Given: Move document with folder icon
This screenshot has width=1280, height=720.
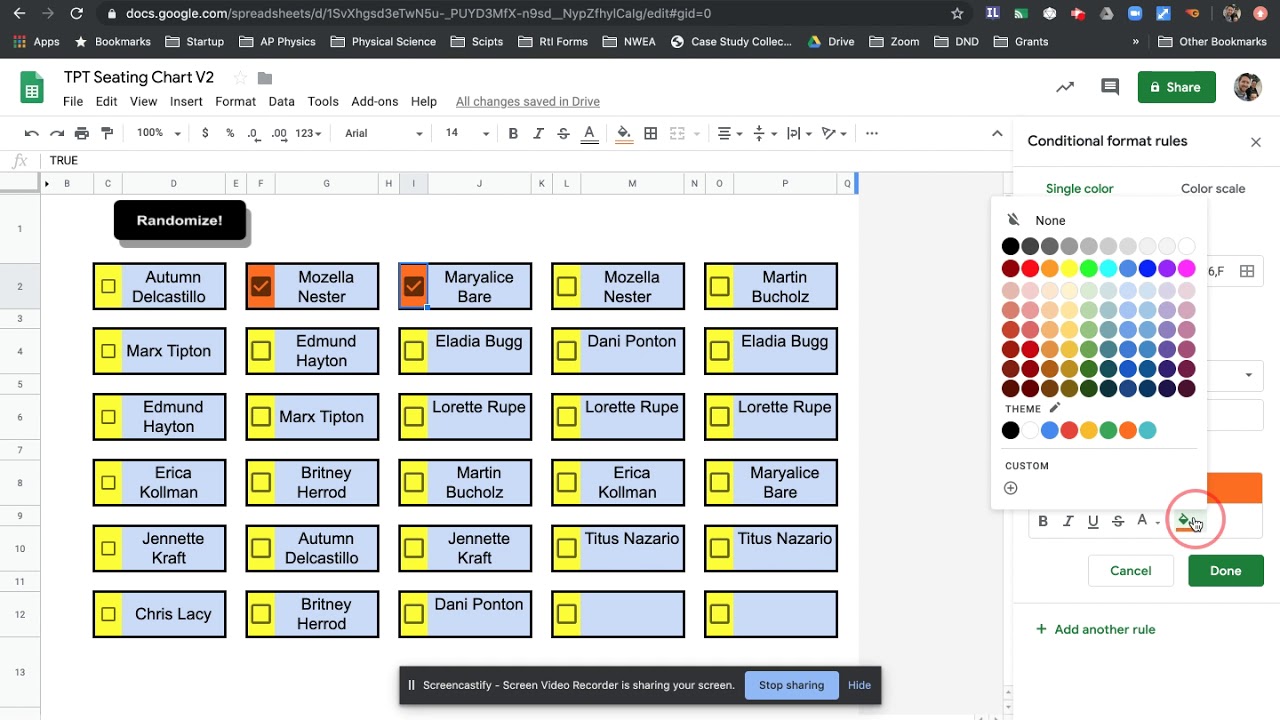Looking at the screenshot, I should tap(265, 78).
